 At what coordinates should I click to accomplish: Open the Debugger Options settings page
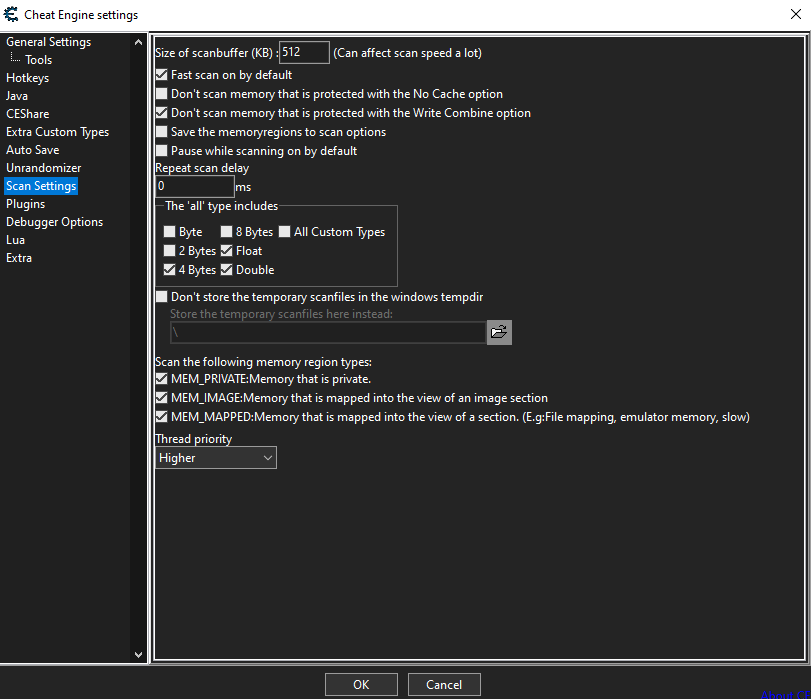pyautogui.click(x=54, y=222)
